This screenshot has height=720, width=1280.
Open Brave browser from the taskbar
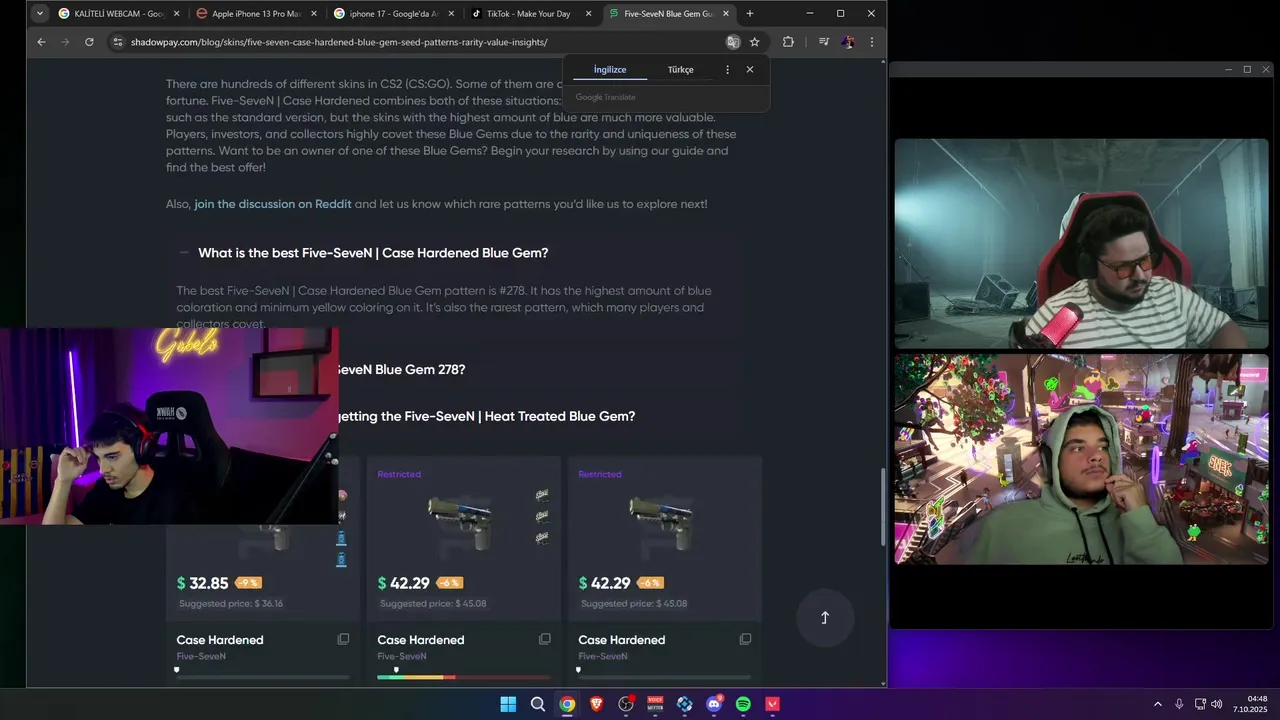[x=596, y=704]
